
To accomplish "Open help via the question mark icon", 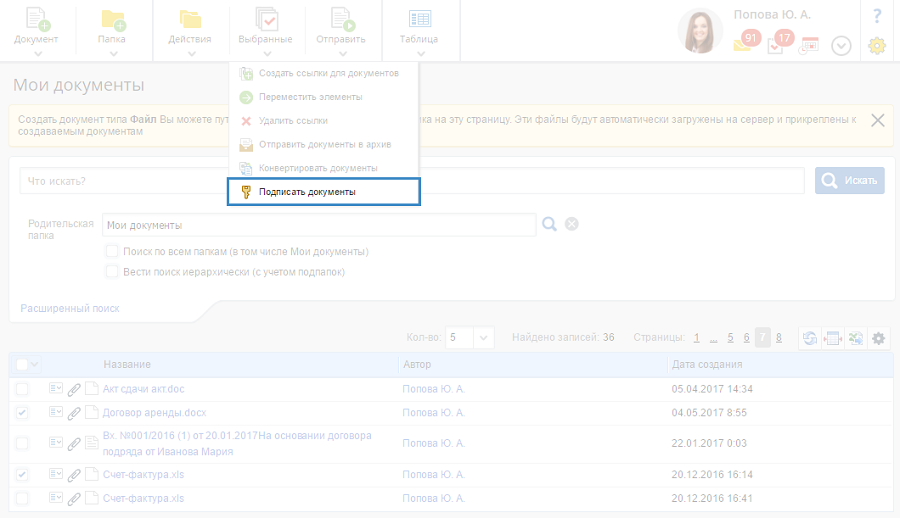I will tap(877, 15).
